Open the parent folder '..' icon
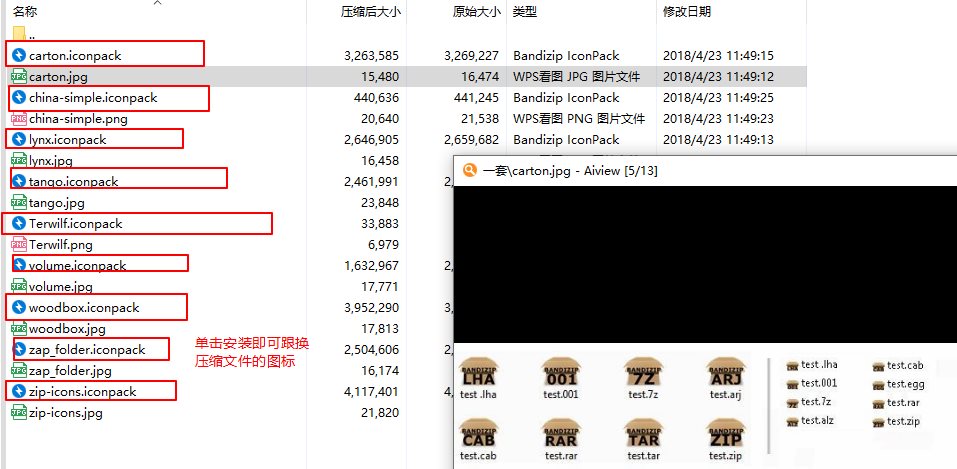 (x=19, y=33)
